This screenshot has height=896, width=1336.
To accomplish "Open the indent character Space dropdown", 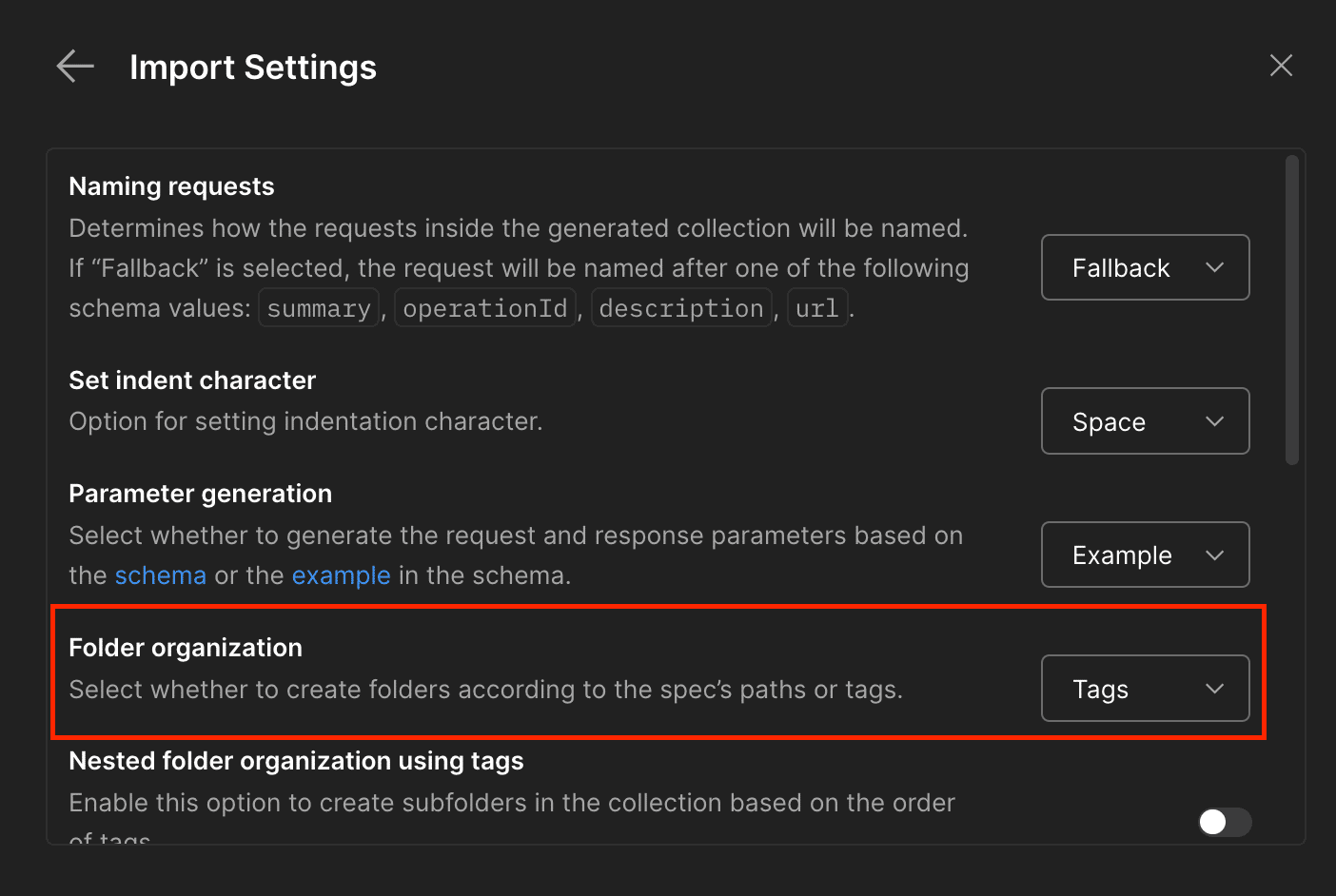I will tap(1145, 420).
